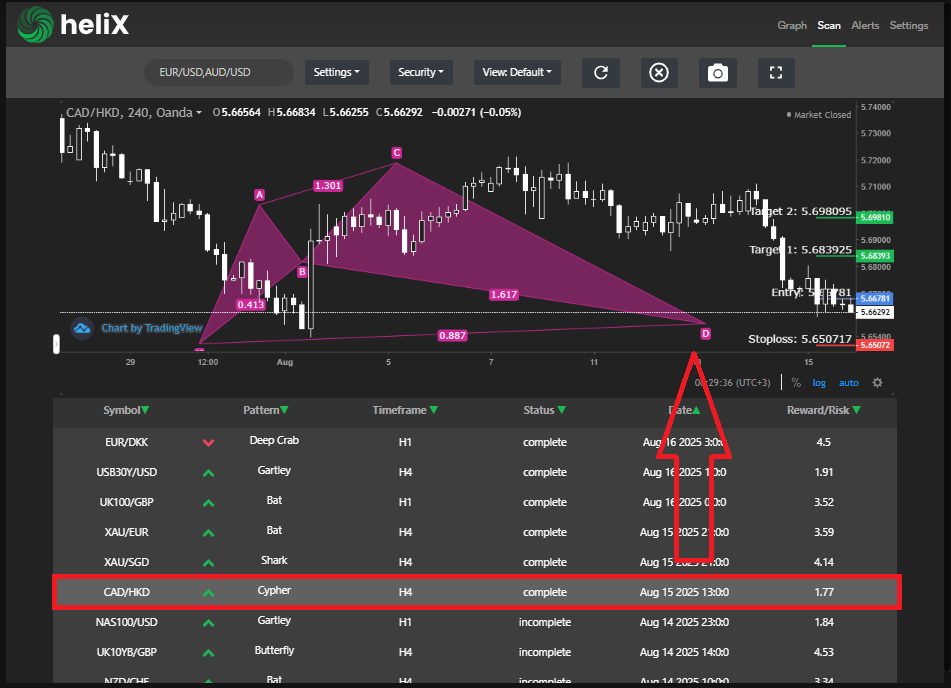Sort table by Reward/Risk column
The image size is (951, 688).
(x=823, y=410)
